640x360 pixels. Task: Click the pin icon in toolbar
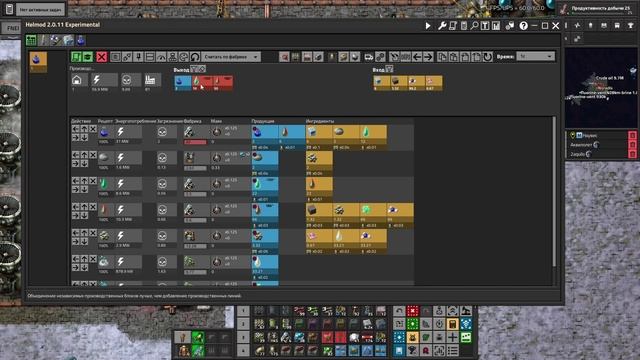(x=138, y=57)
